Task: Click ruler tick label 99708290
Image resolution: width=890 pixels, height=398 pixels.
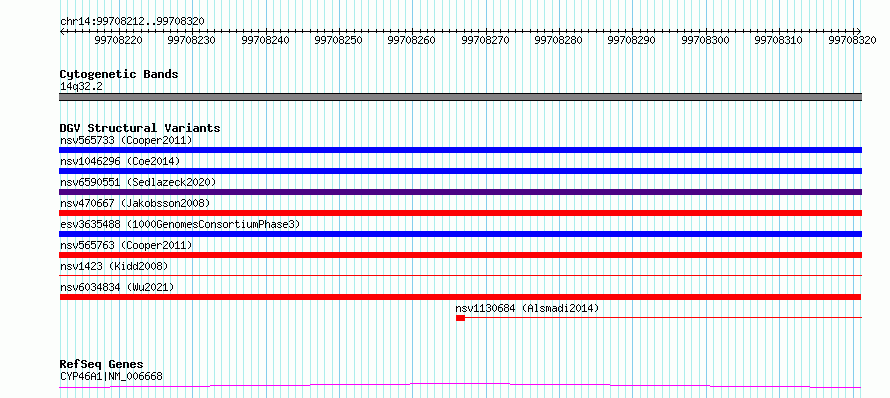Action: (x=631, y=40)
